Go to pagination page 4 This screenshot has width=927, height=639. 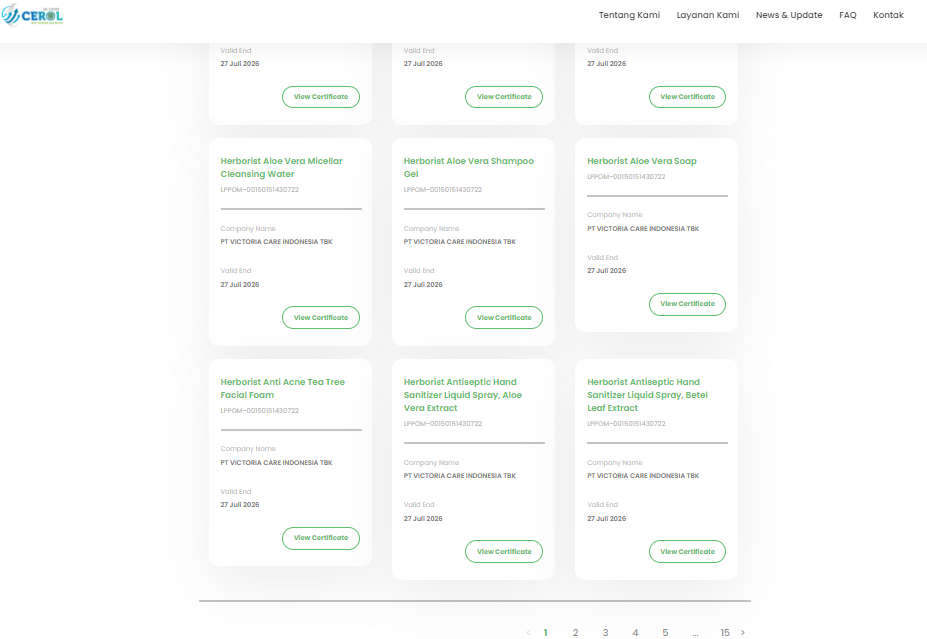click(x=635, y=632)
